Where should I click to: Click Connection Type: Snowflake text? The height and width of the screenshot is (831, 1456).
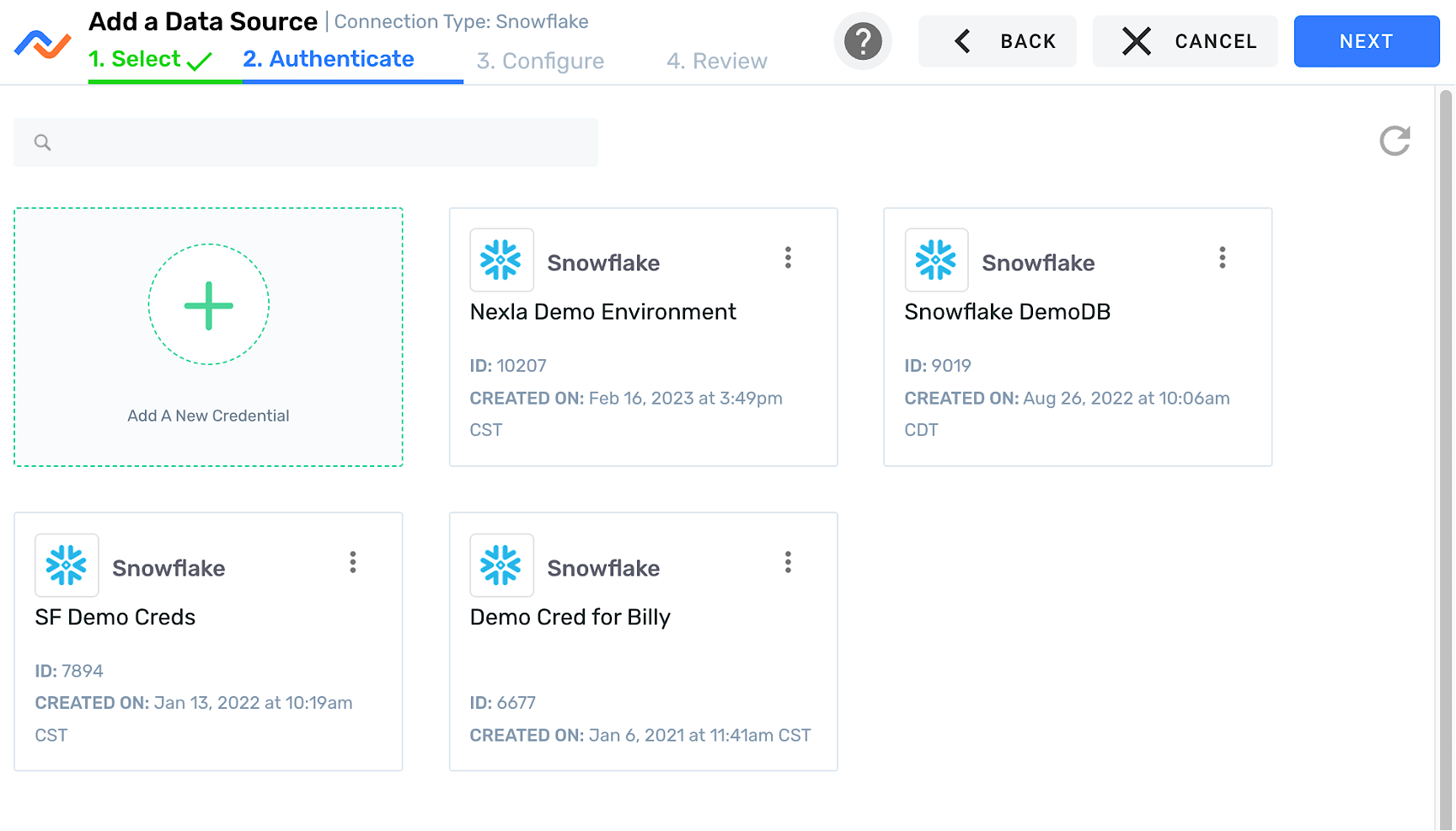[461, 22]
